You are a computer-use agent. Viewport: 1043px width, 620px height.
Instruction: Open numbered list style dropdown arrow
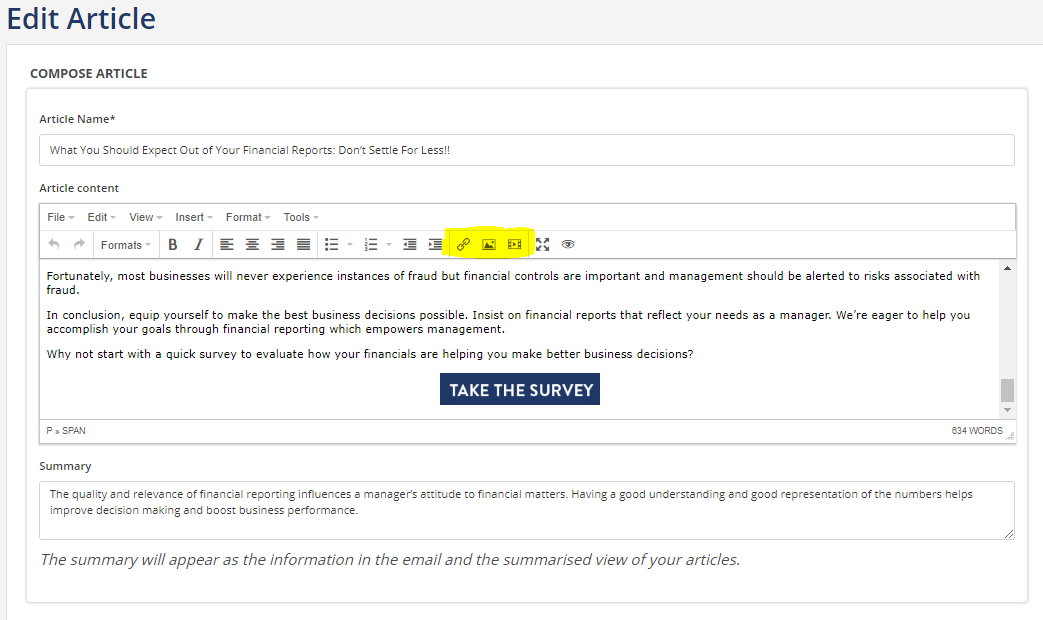pos(389,245)
